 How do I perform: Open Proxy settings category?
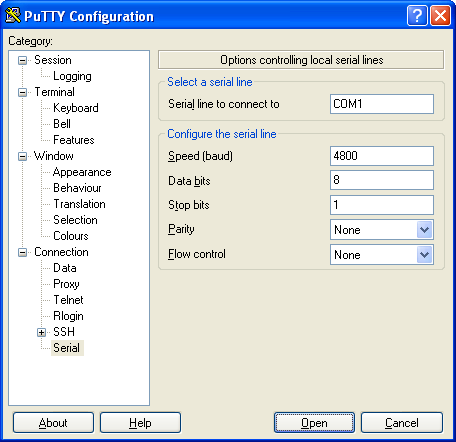66,284
